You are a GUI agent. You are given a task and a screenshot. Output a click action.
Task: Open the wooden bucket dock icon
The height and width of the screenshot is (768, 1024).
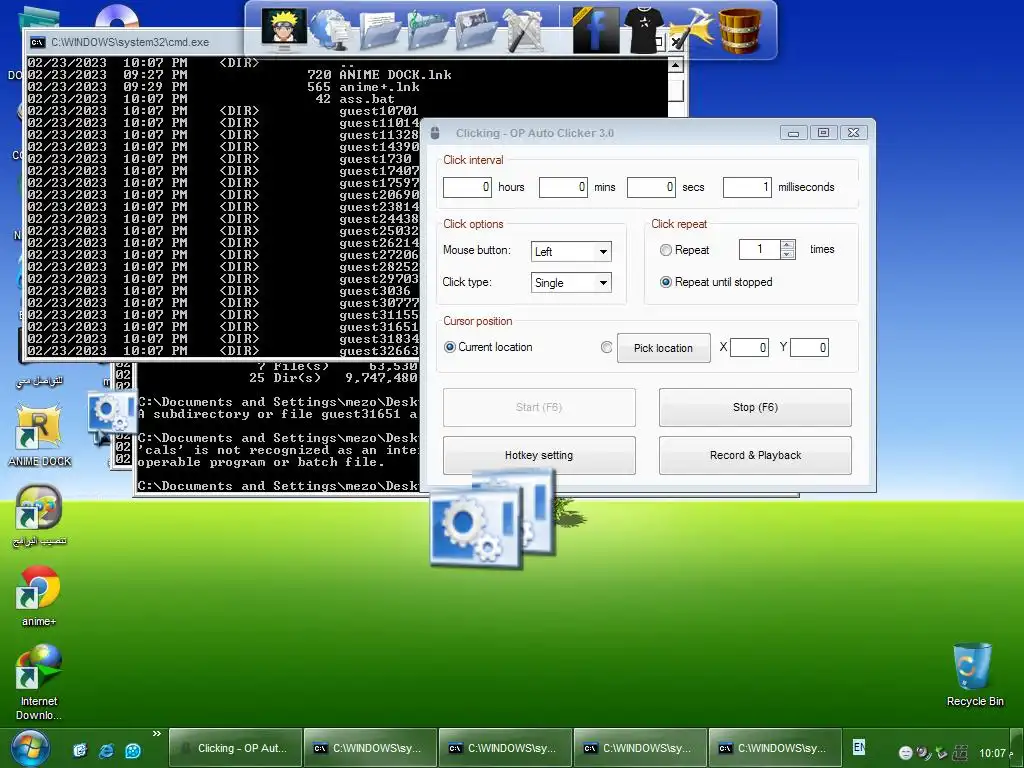(x=740, y=30)
